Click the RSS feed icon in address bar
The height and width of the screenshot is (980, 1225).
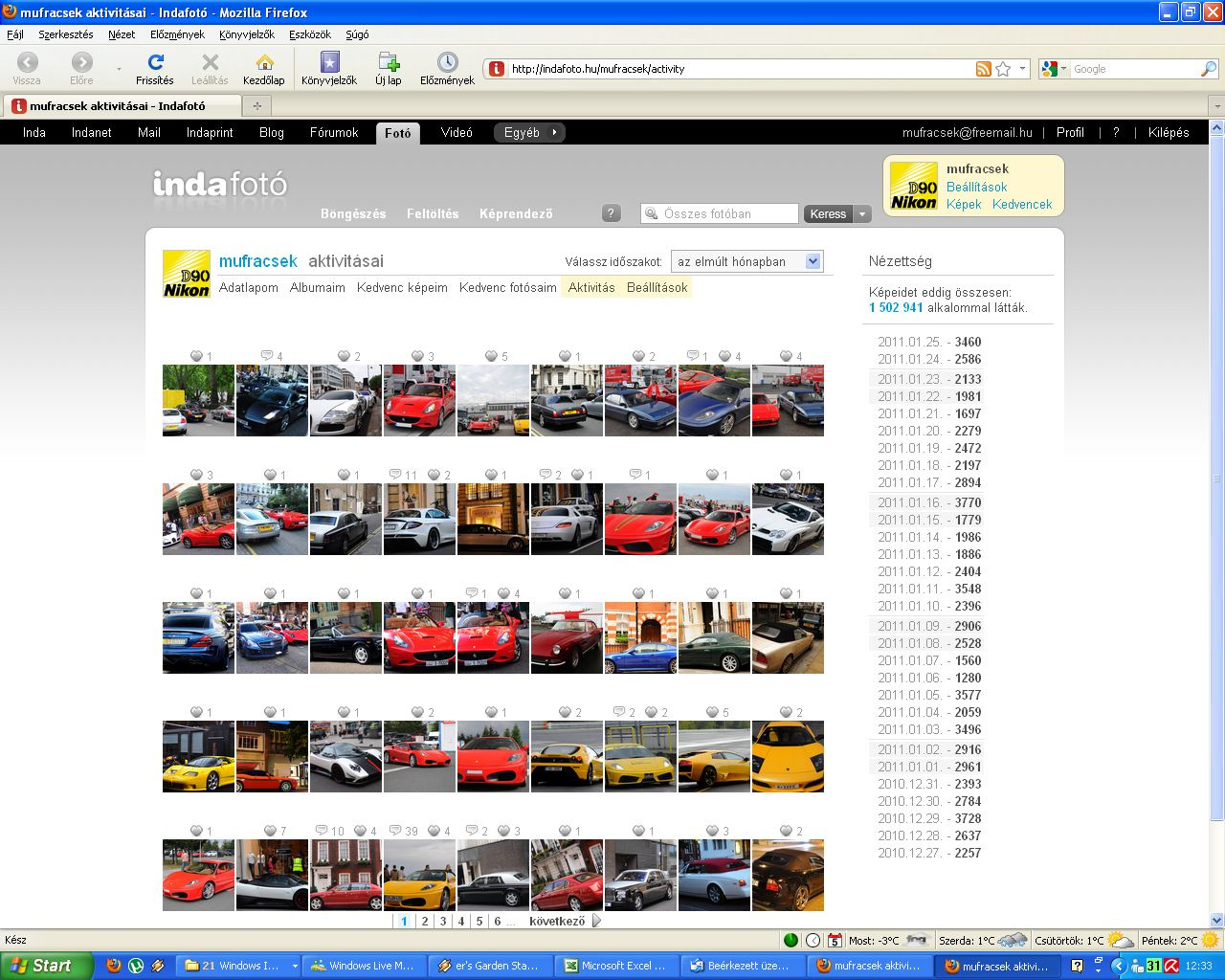(x=983, y=69)
